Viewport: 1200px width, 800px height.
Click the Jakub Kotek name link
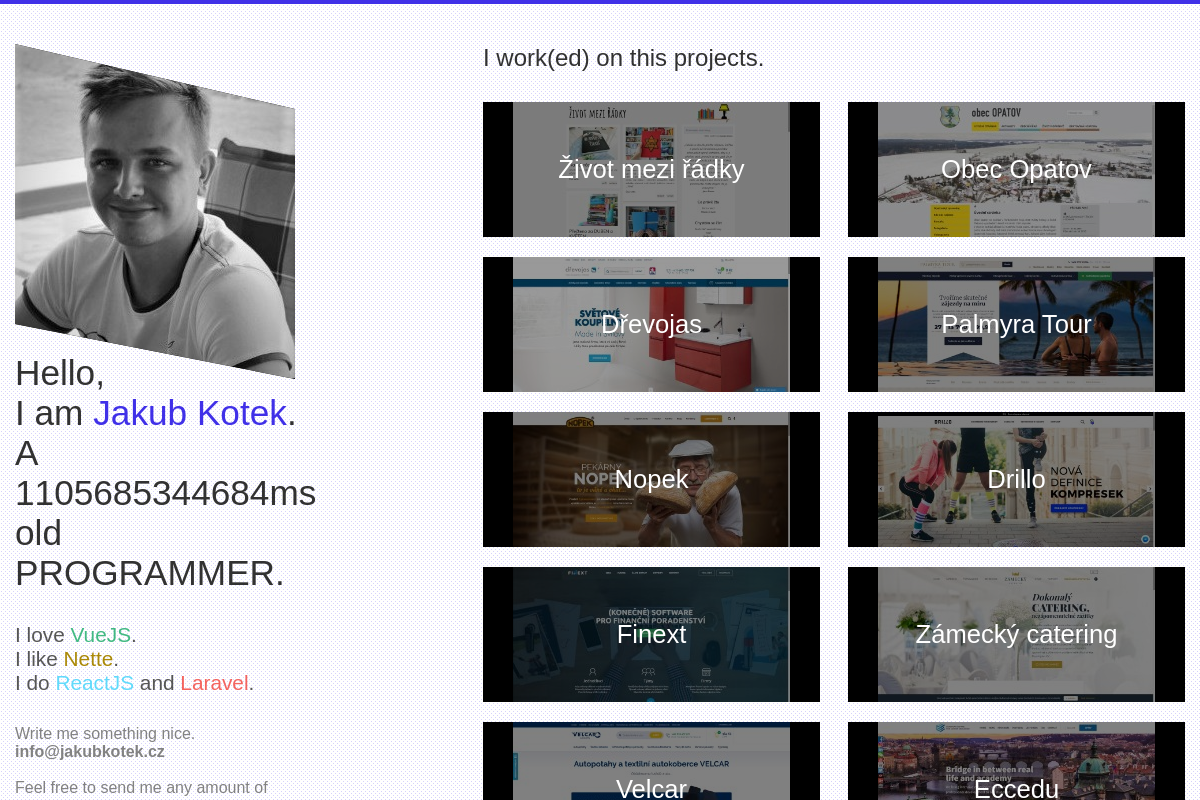click(x=189, y=413)
